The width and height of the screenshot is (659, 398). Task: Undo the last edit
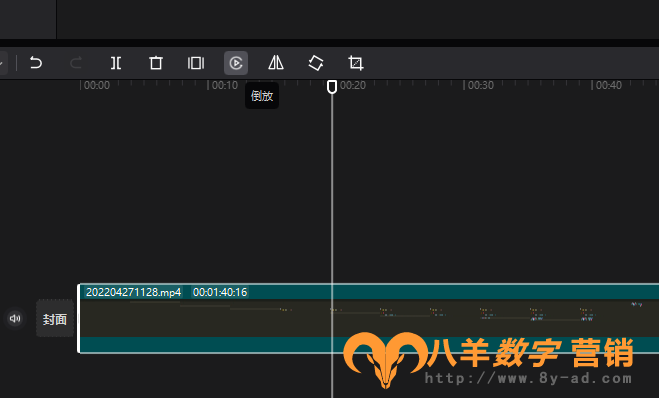pyautogui.click(x=36, y=63)
